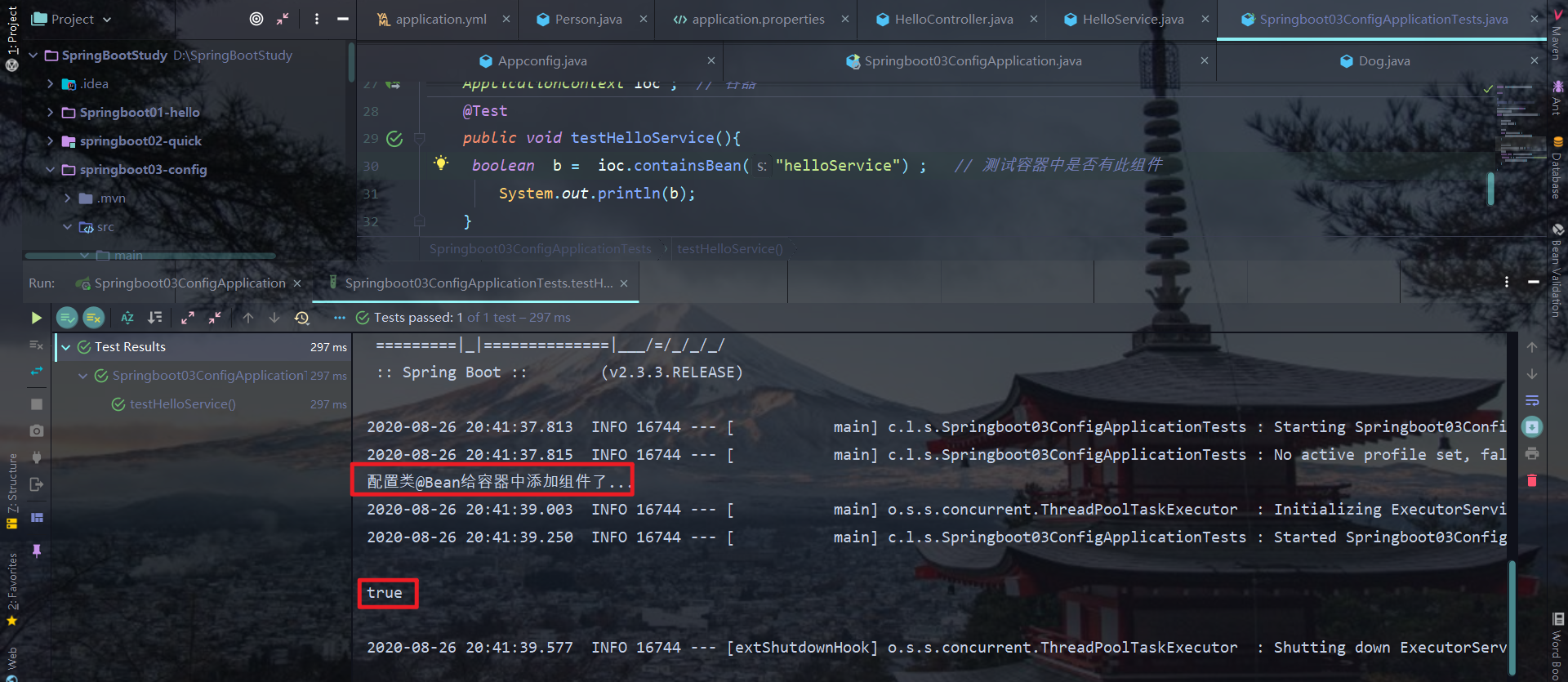Sort test results by duration
Viewport: 1568px width, 682px height.
(x=154, y=318)
